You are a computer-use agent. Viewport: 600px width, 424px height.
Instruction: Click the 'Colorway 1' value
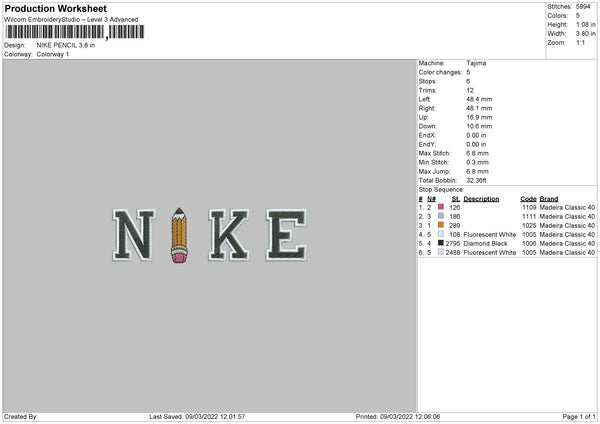click(53, 54)
